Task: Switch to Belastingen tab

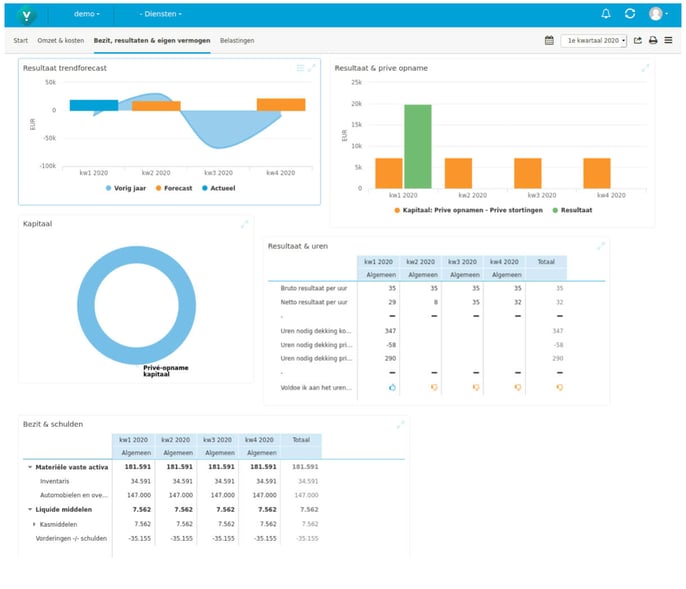Action: [237, 41]
